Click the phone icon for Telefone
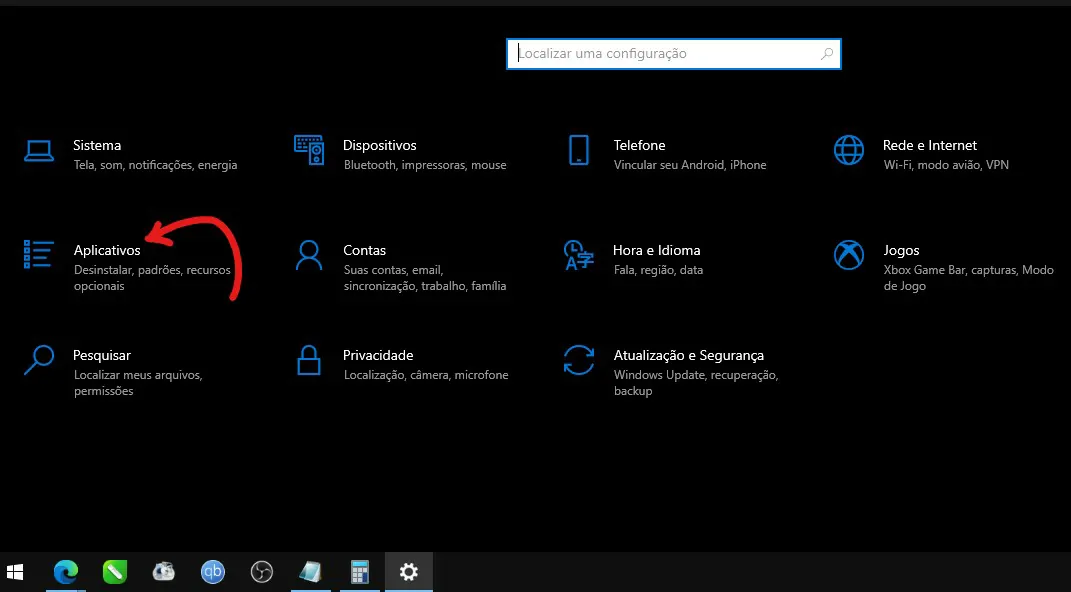Viewport: 1071px width, 592px height. pos(579,150)
